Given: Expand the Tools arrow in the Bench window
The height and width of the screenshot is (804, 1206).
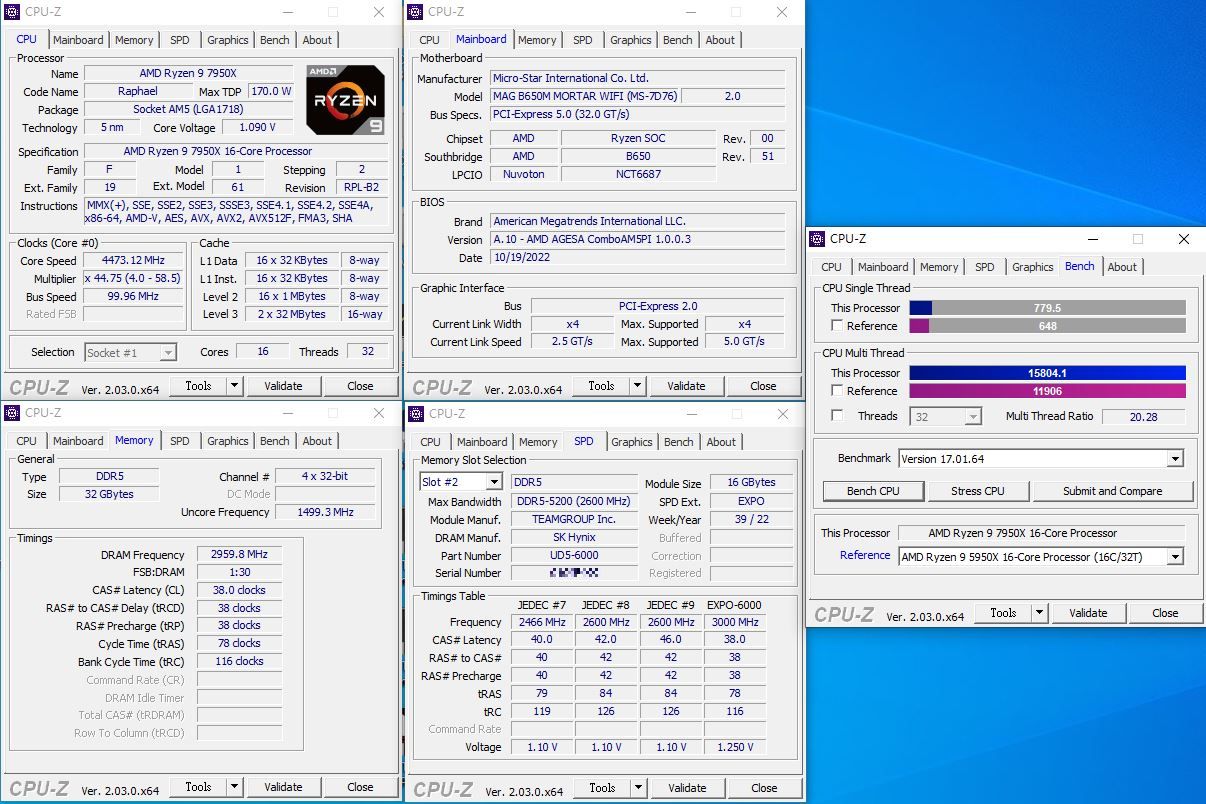Looking at the screenshot, I should point(1039,613).
